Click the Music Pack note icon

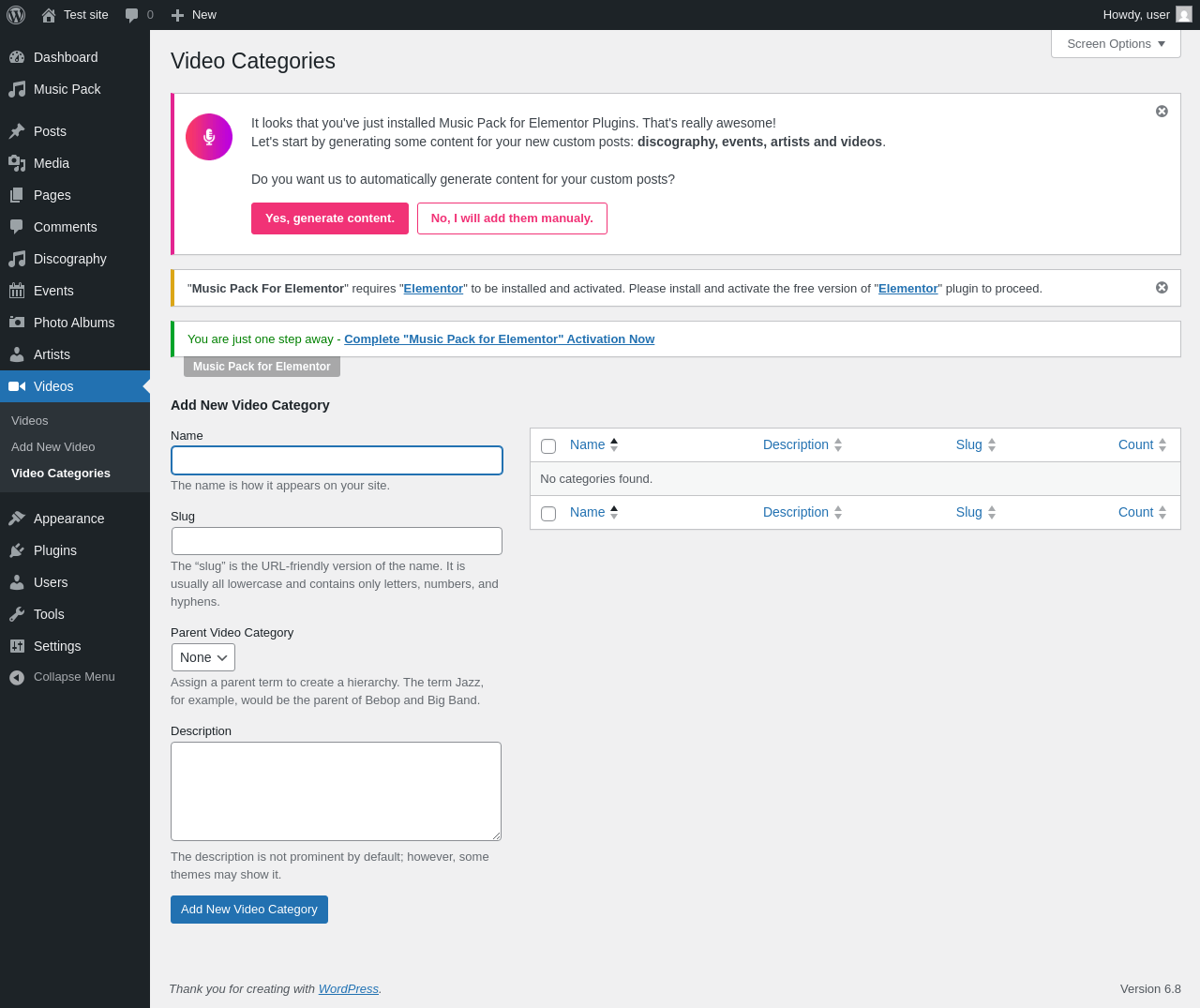point(17,89)
